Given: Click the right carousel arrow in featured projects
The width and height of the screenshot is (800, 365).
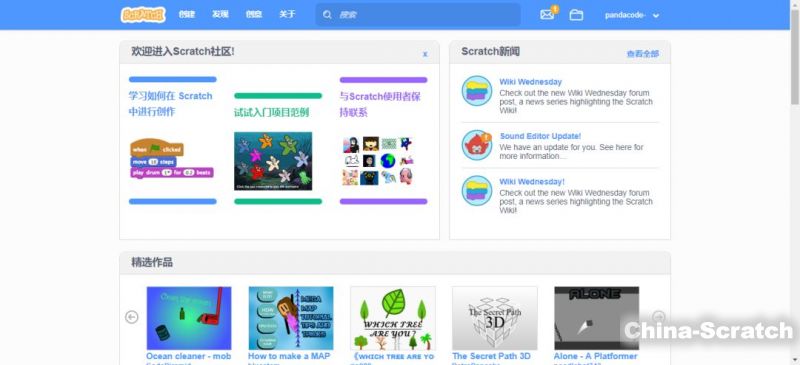Looking at the screenshot, I should [659, 317].
